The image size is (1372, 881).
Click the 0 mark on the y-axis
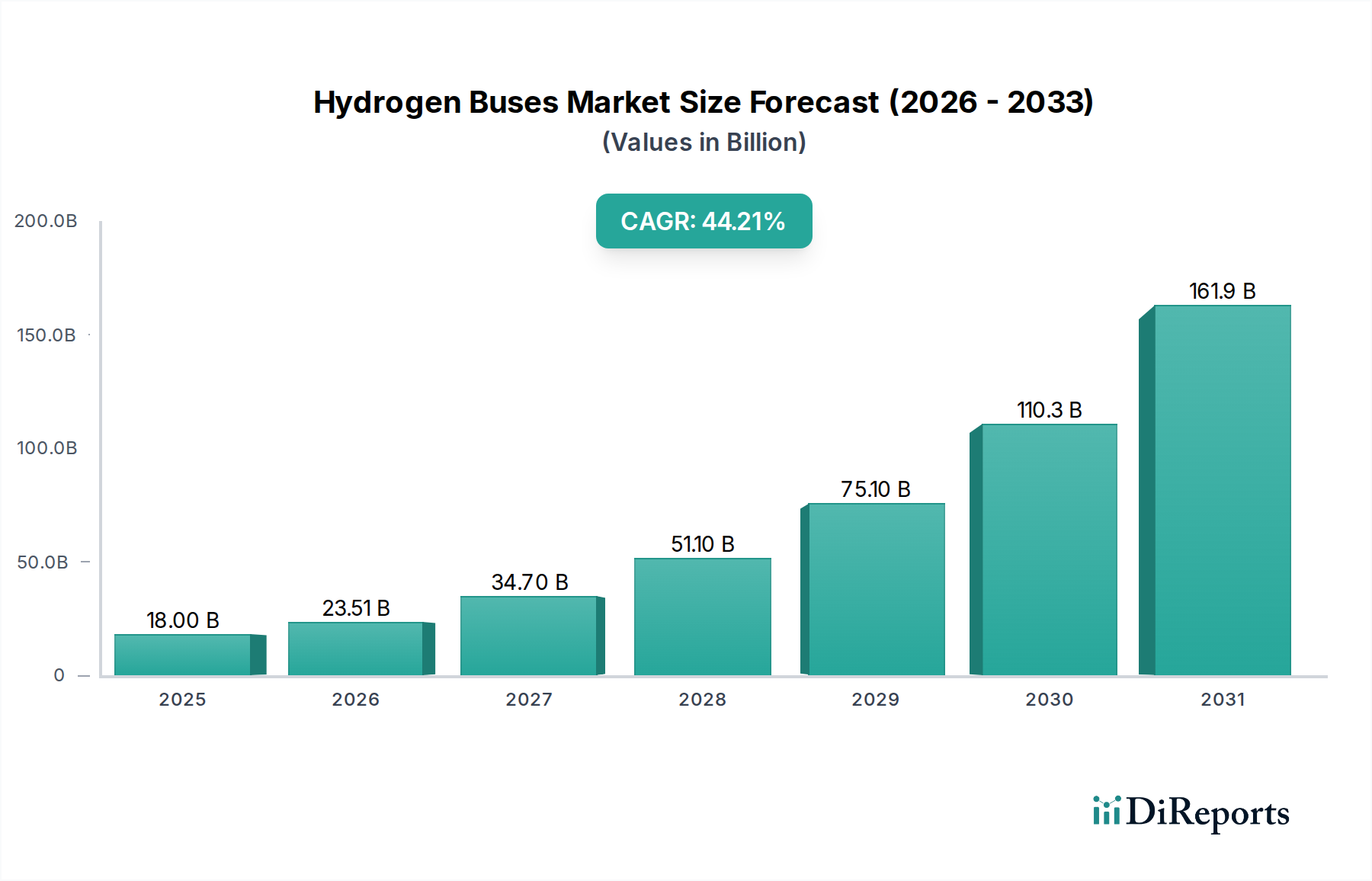[x=59, y=674]
